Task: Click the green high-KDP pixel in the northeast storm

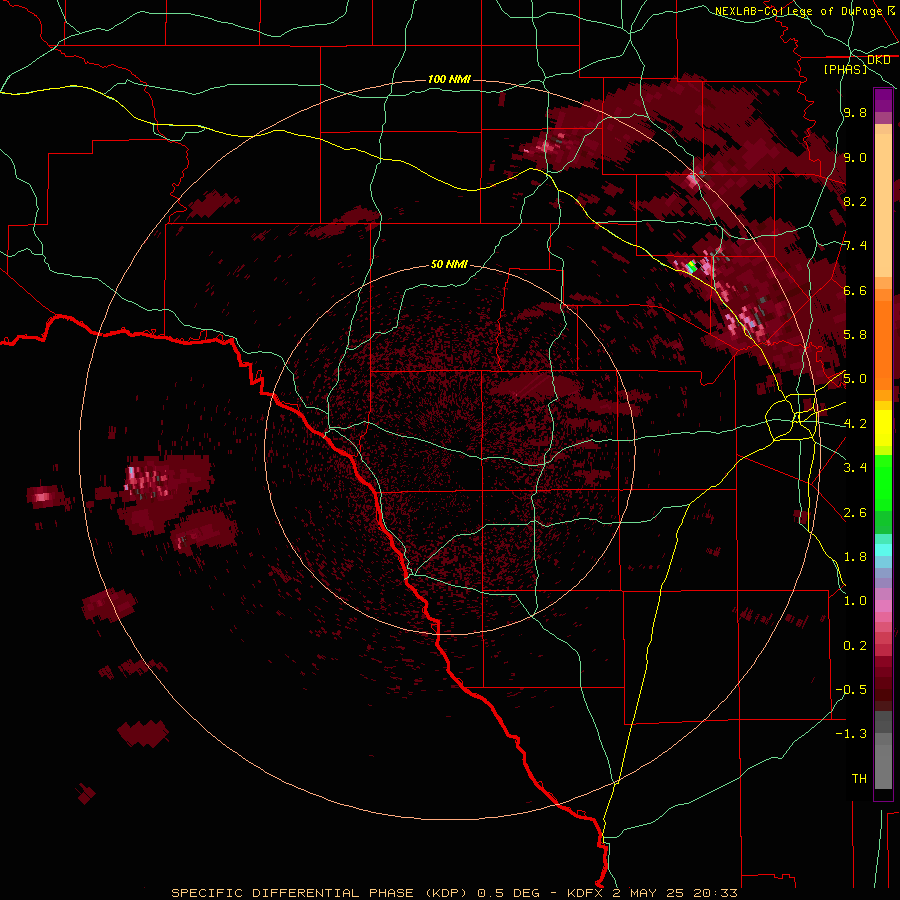Action: (692, 267)
